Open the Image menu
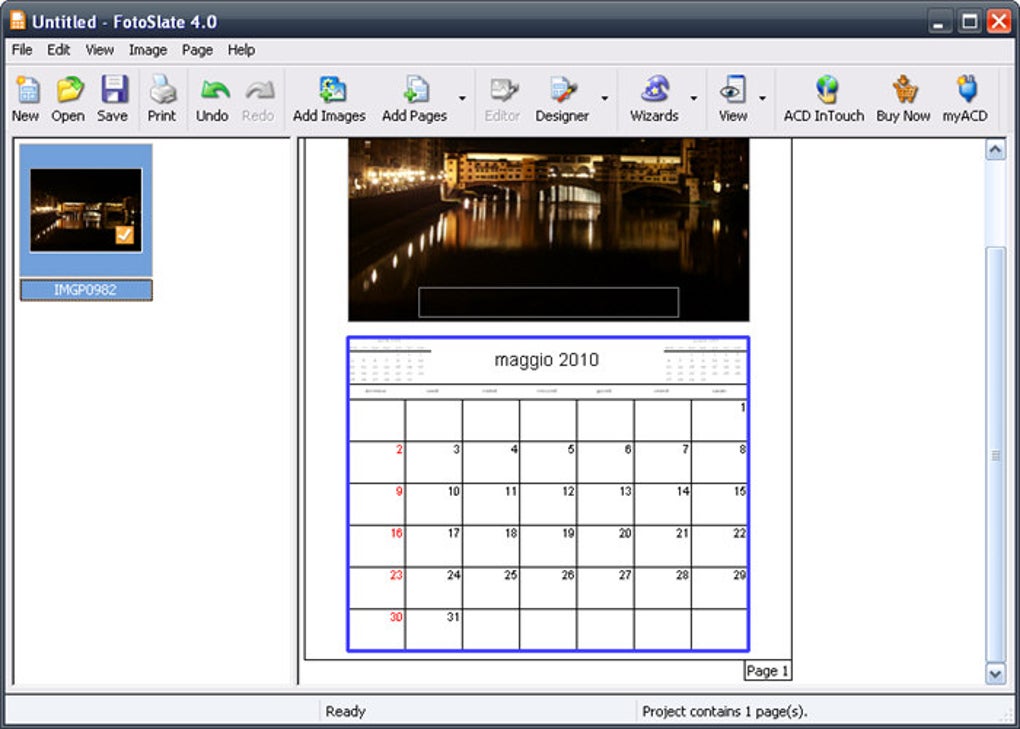1020x729 pixels. [148, 50]
